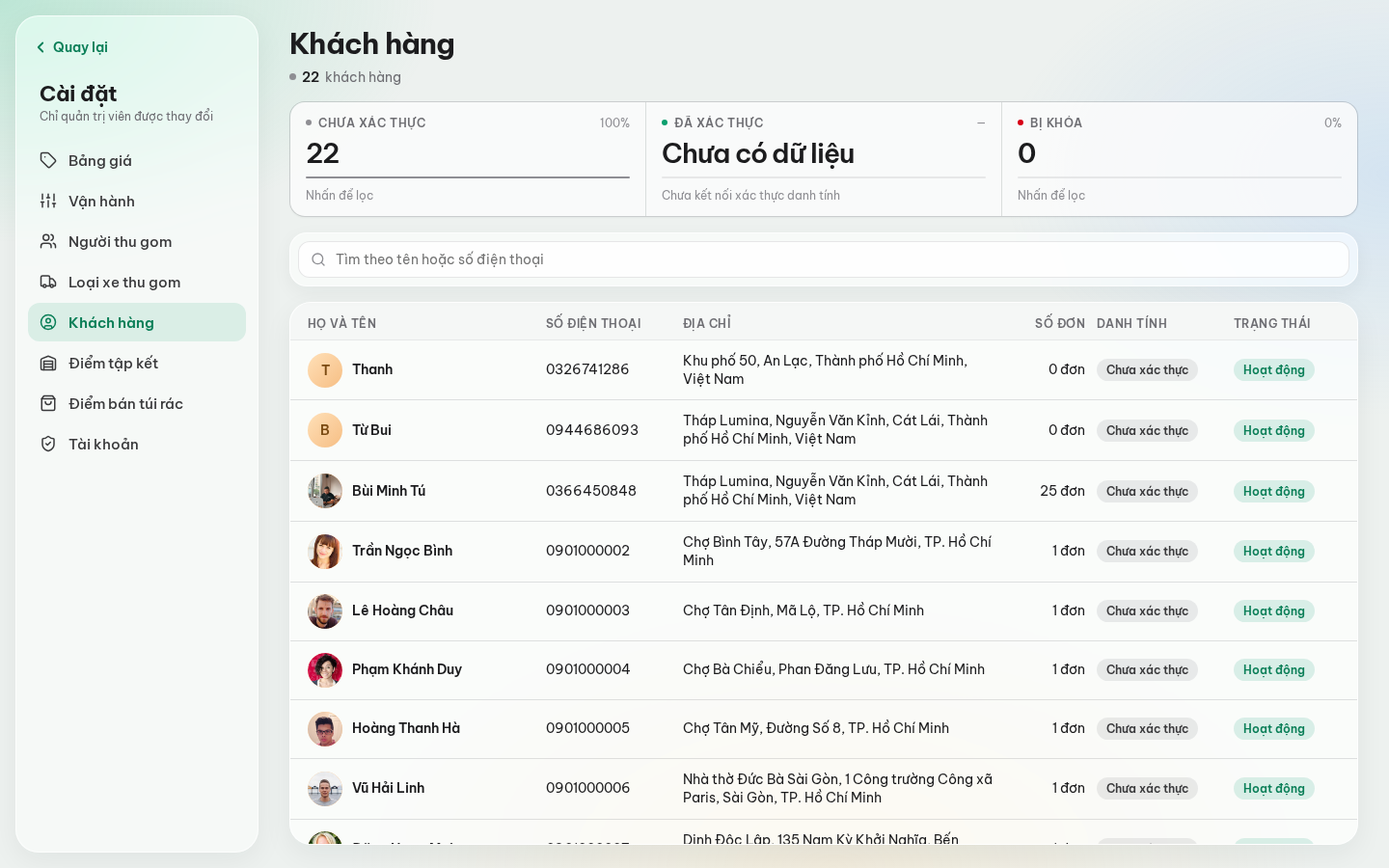Screen dimensions: 1389x868
Task: Click the Bảng giá price tag icon
Action: point(48,160)
